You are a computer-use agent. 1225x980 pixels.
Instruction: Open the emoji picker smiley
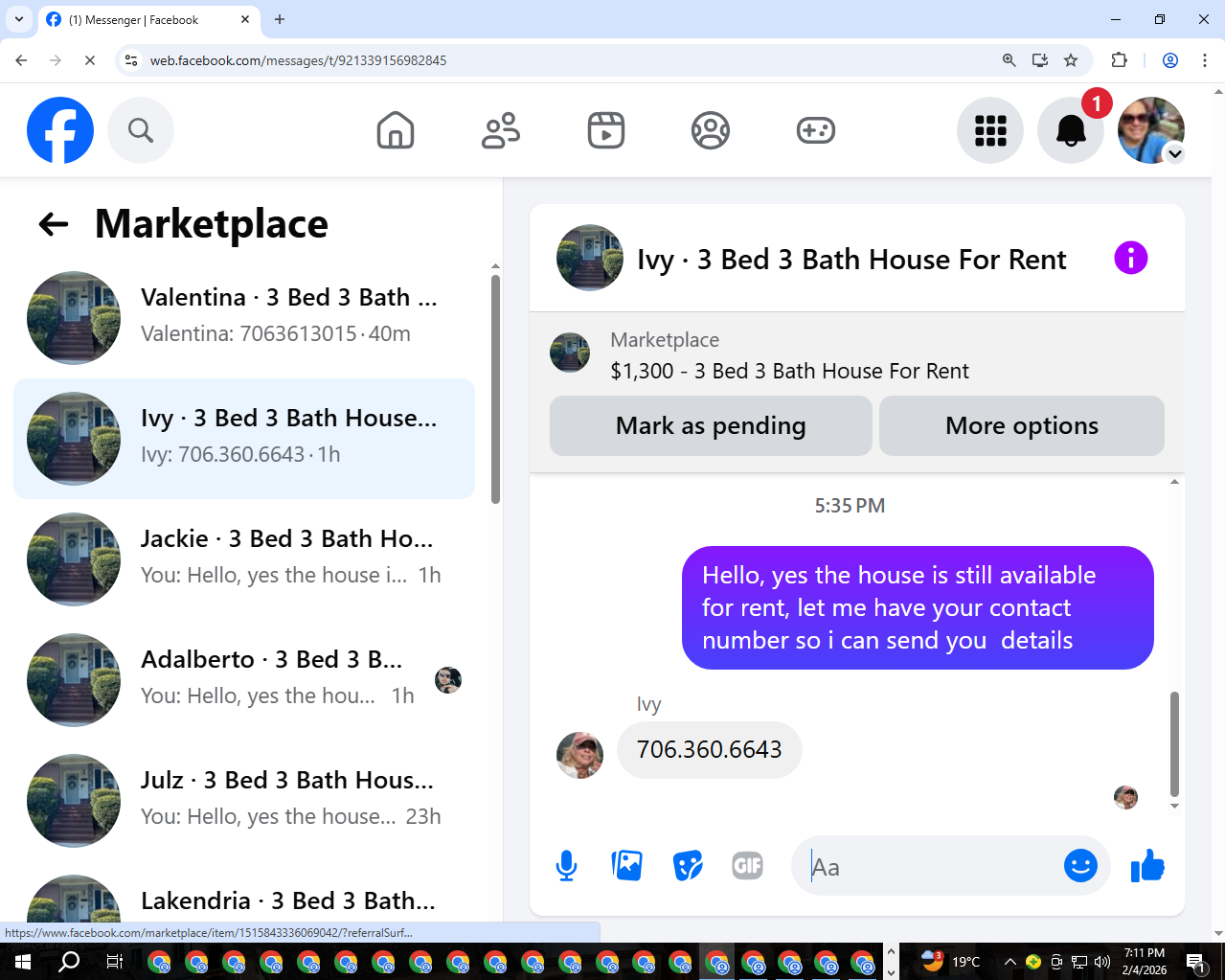pyautogui.click(x=1080, y=866)
